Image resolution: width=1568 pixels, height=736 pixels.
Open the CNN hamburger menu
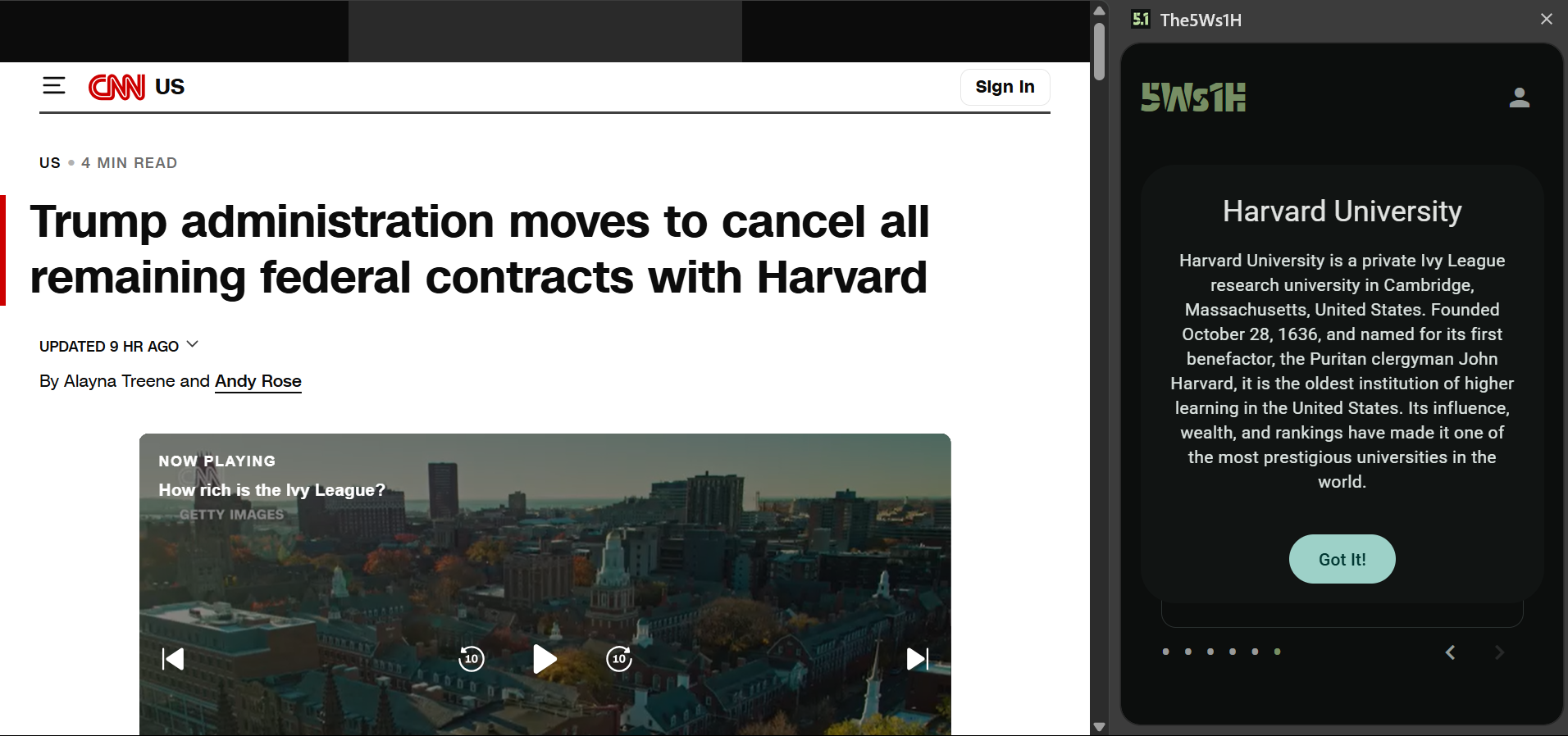[54, 86]
